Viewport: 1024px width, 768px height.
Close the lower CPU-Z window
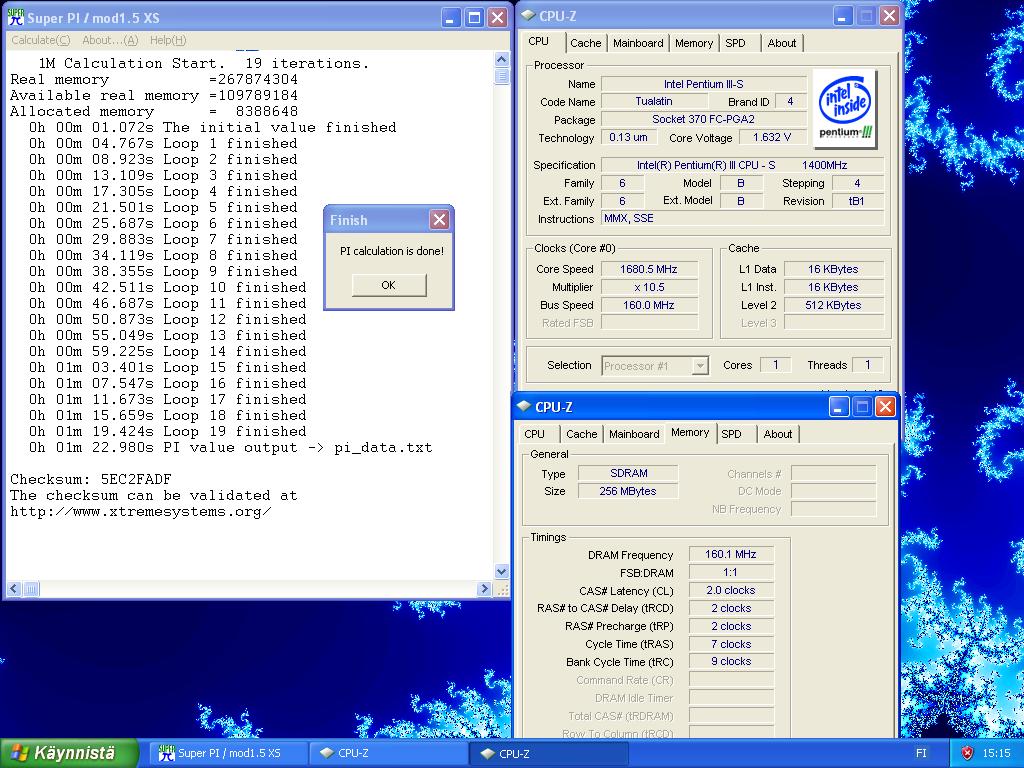tap(886, 407)
